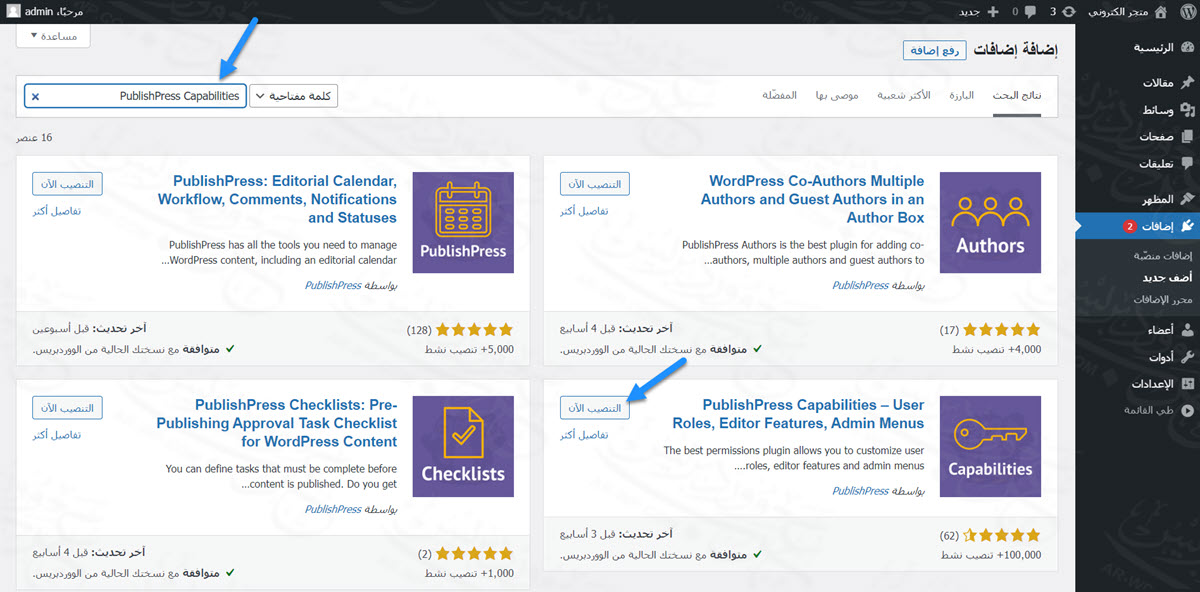
Task: Open the admin user avatar
Action: coord(13,12)
